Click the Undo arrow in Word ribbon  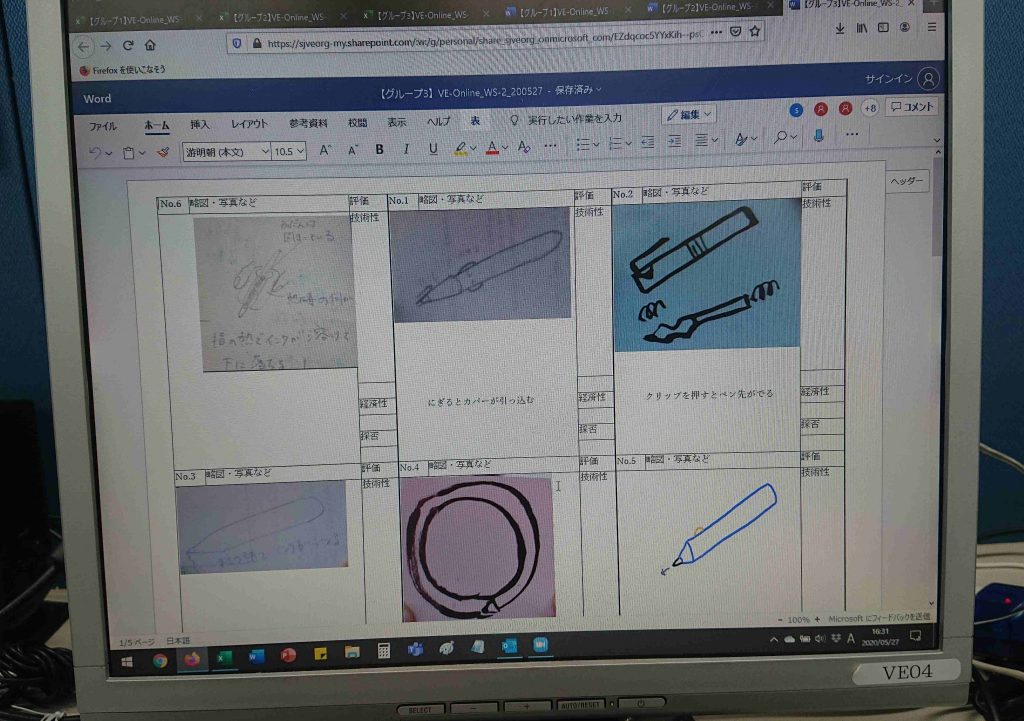pos(95,153)
